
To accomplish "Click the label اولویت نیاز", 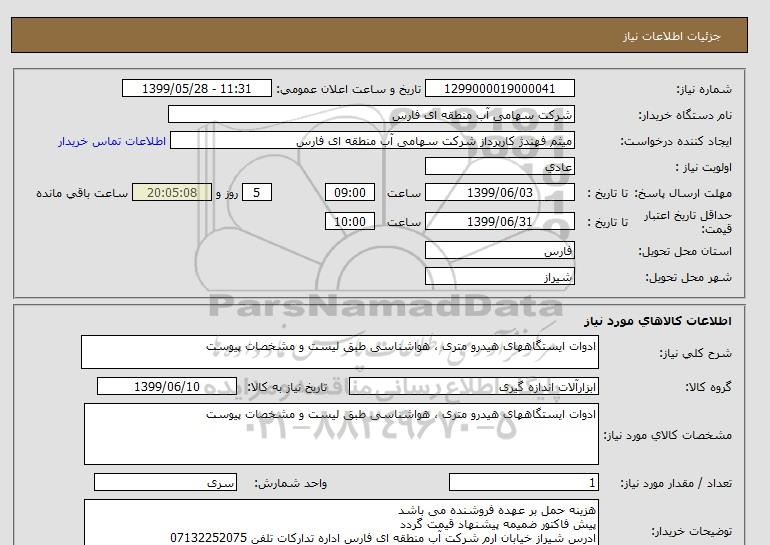I will click(703, 167).
